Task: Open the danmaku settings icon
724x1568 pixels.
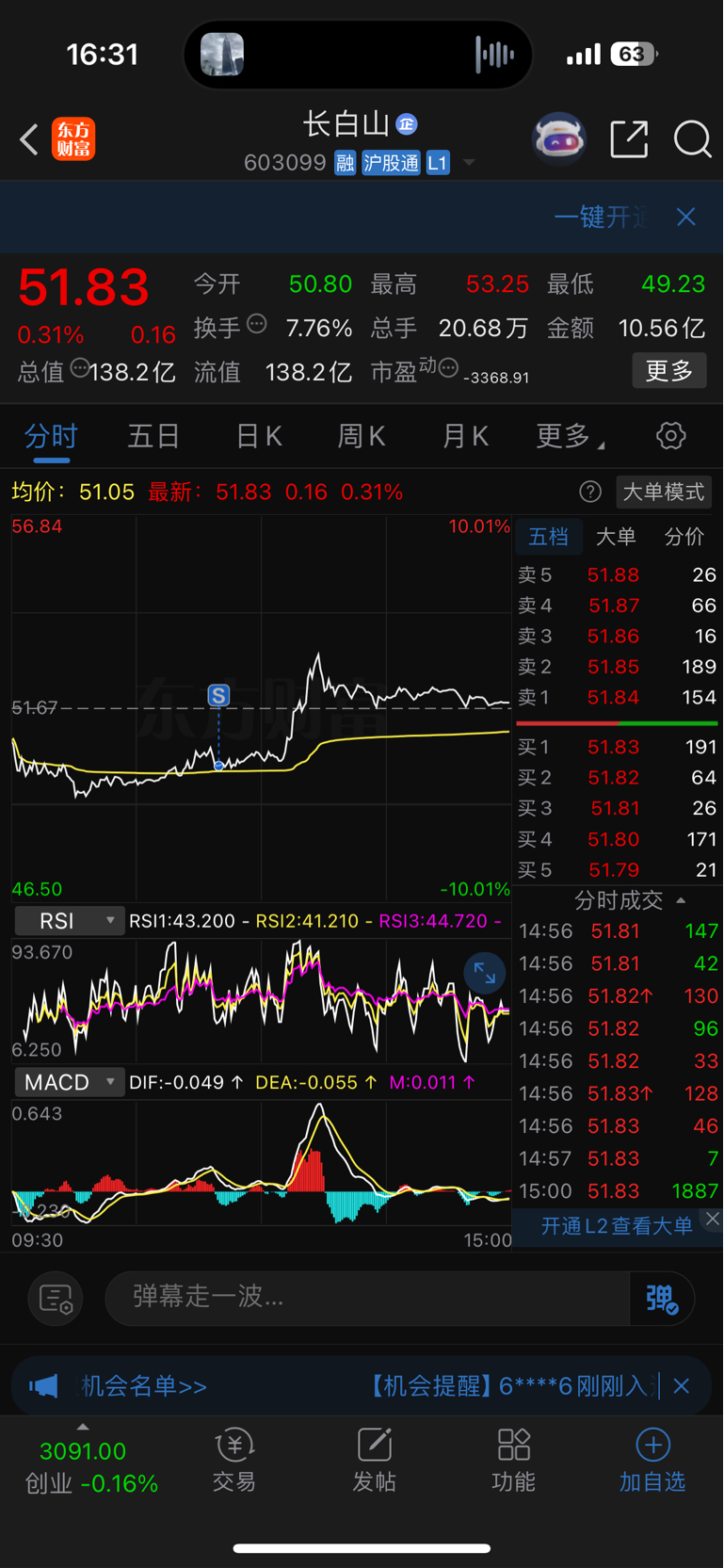Action: (56, 1299)
